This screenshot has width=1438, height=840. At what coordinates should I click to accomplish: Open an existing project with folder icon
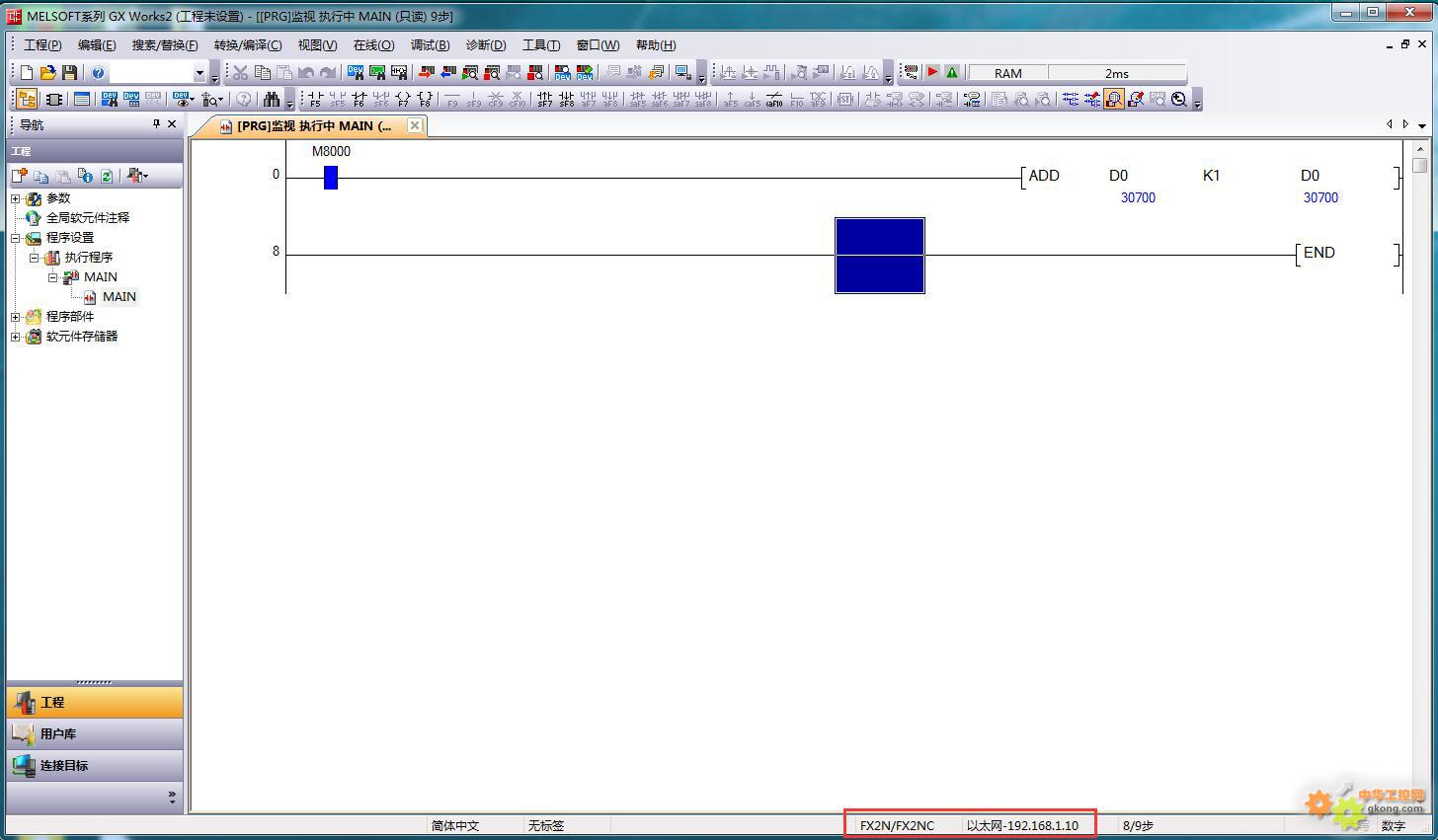[x=47, y=73]
